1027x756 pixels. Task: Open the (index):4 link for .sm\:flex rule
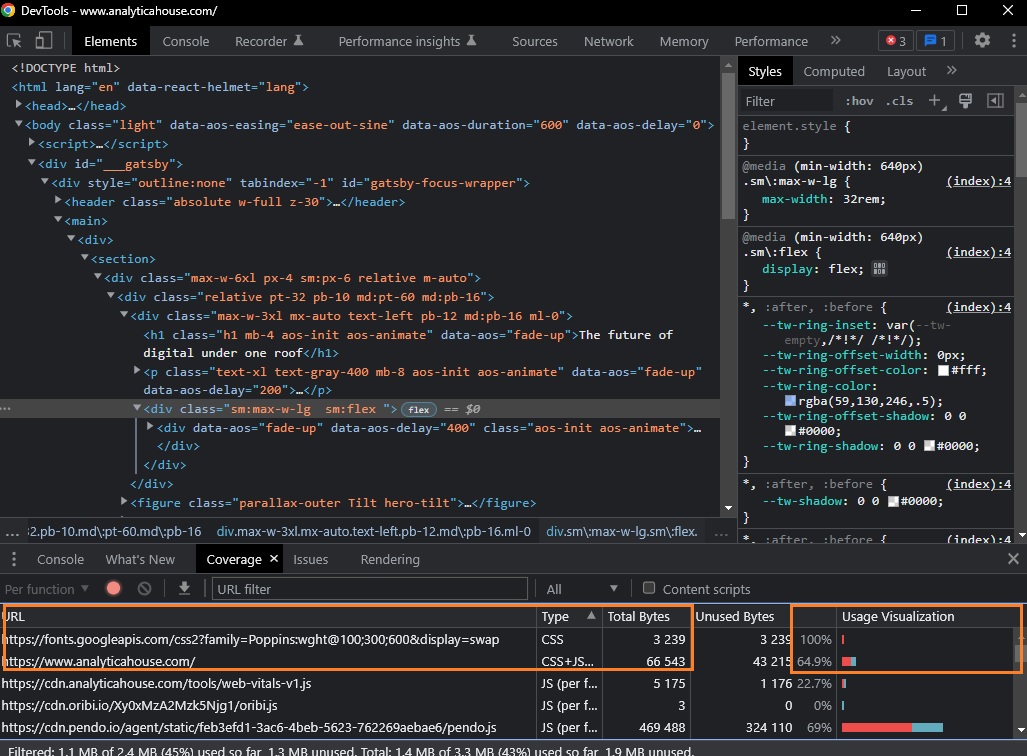(x=979, y=252)
